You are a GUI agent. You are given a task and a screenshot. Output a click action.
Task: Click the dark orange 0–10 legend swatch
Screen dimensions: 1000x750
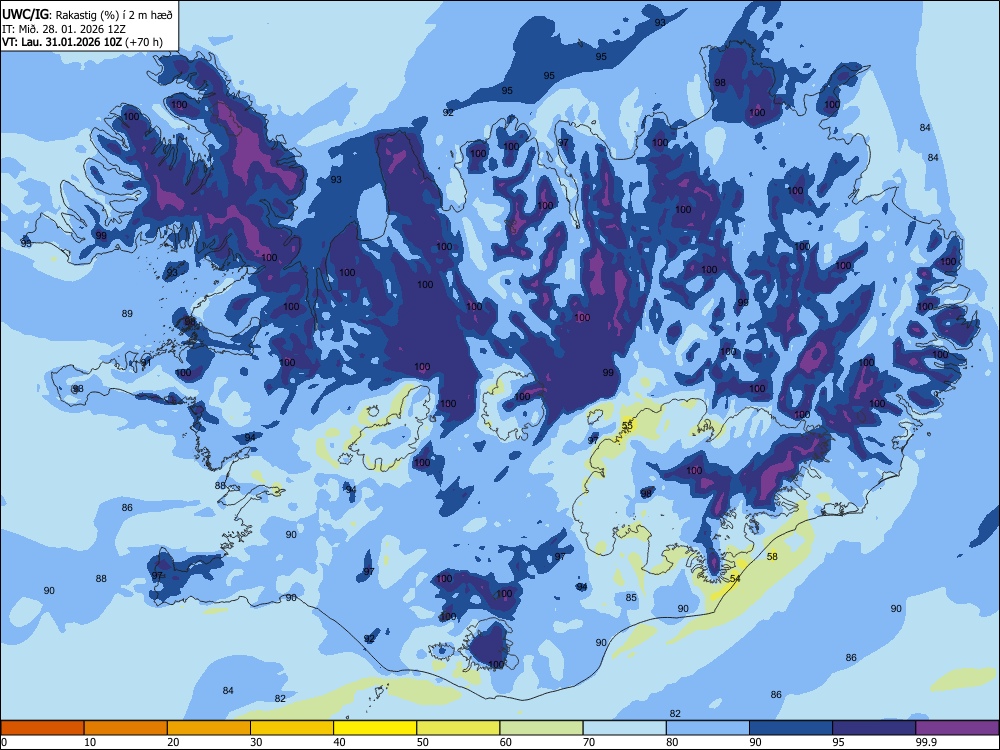pyautogui.click(x=42, y=728)
